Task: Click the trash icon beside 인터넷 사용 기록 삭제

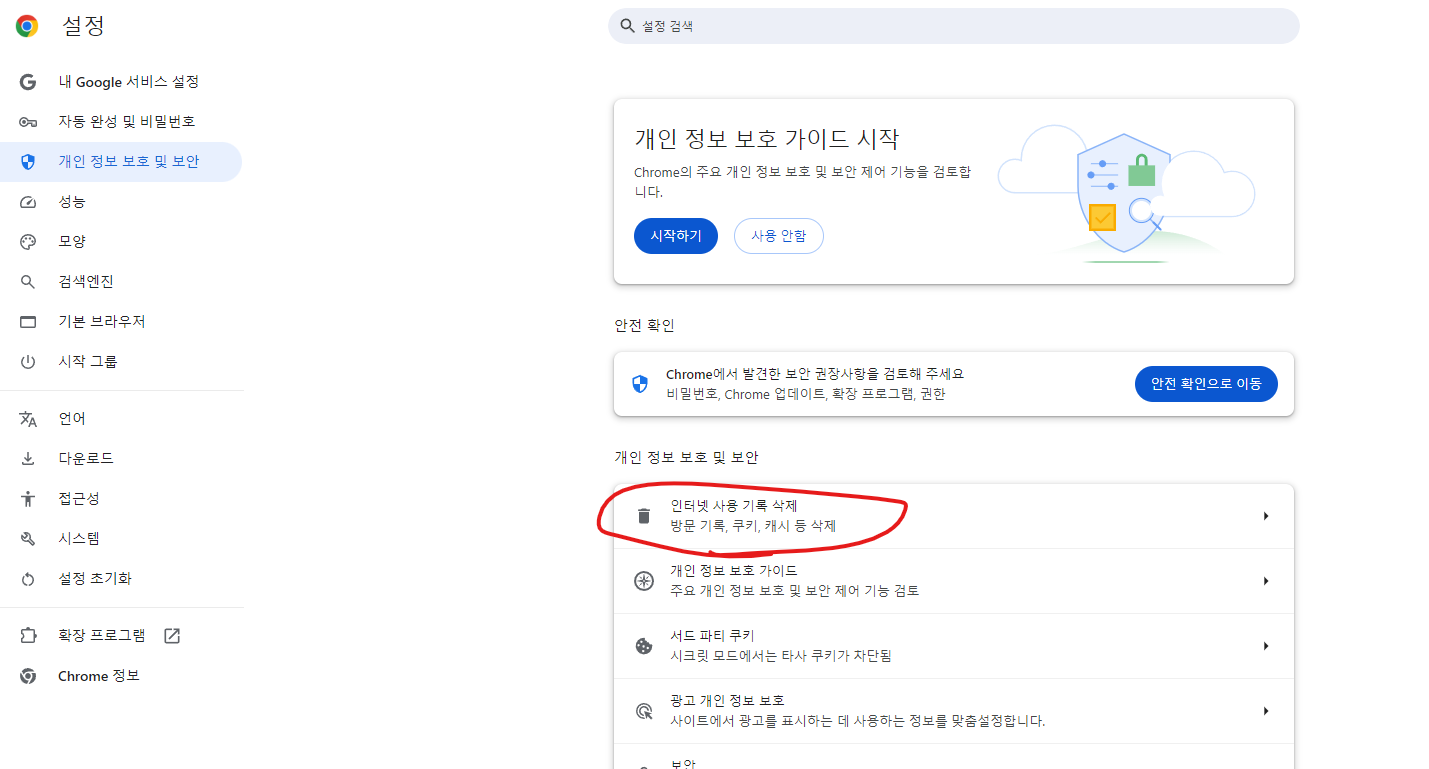Action: [643, 516]
